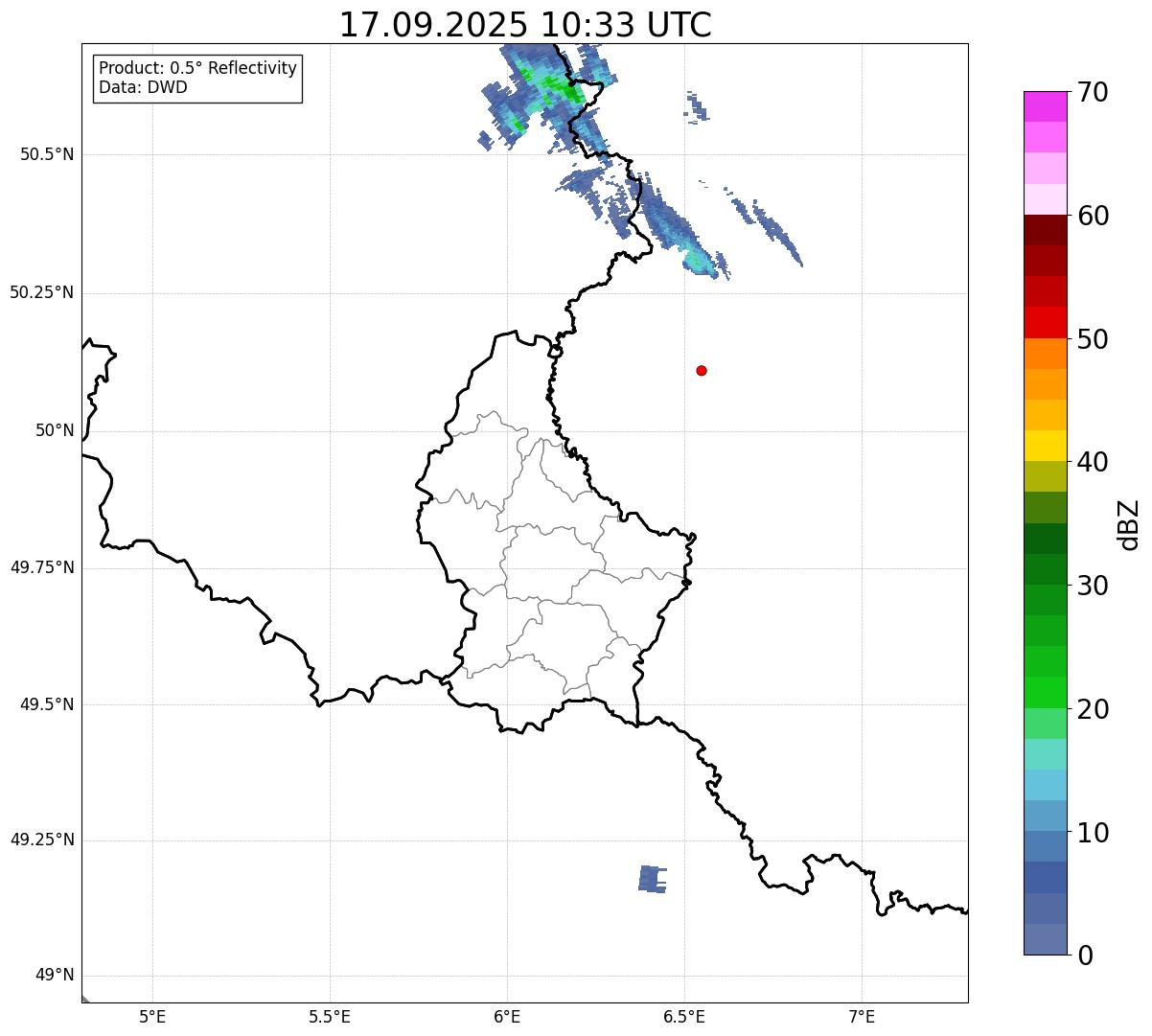Click the title "17.09.2025 10:33 UTC"

point(525,24)
